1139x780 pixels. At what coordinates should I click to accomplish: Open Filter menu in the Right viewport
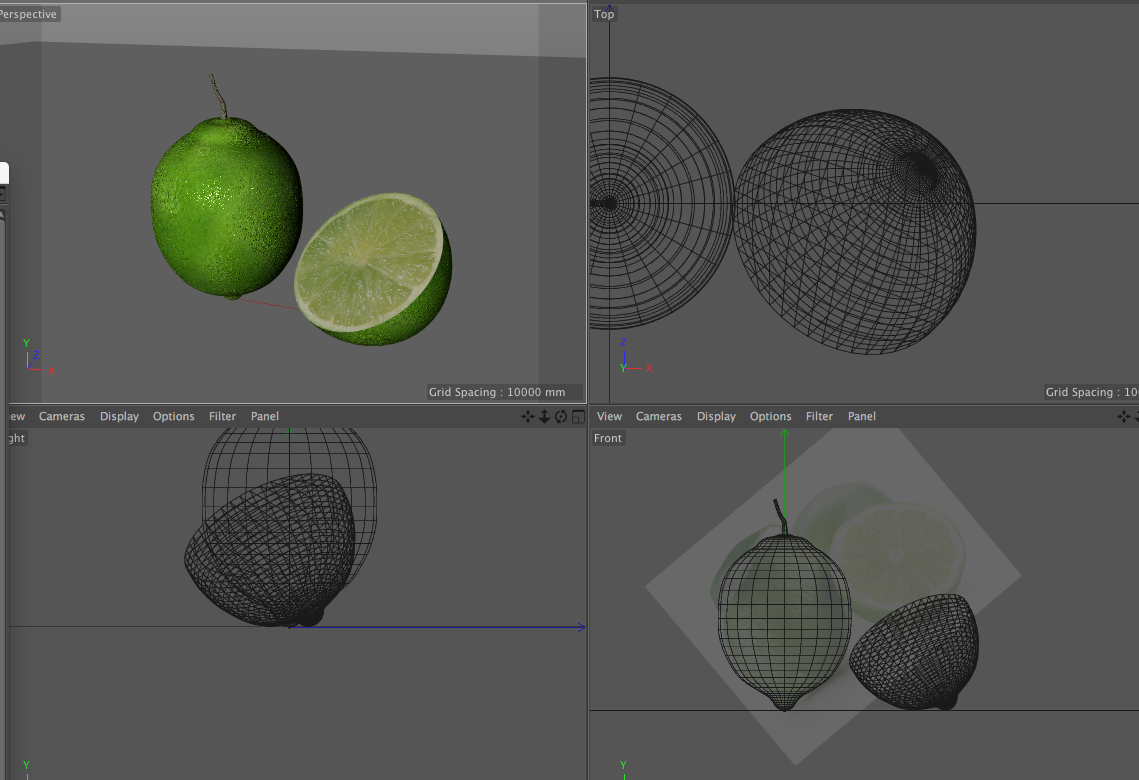tap(222, 417)
